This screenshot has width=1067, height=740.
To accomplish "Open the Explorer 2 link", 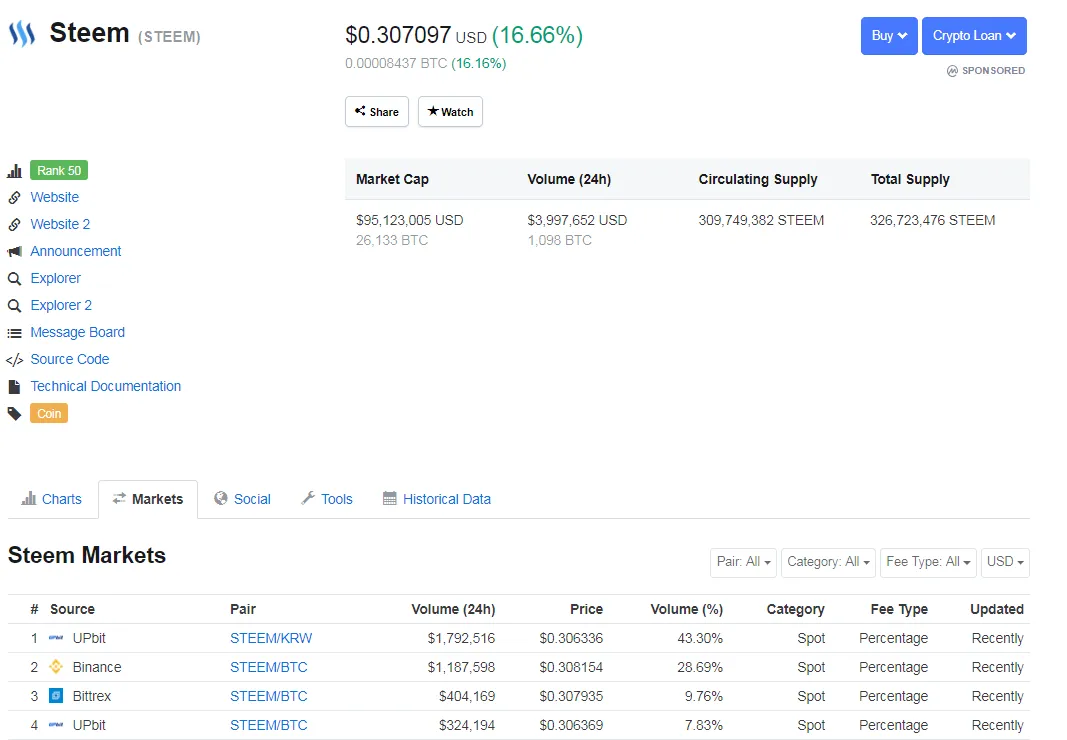I will coord(61,305).
